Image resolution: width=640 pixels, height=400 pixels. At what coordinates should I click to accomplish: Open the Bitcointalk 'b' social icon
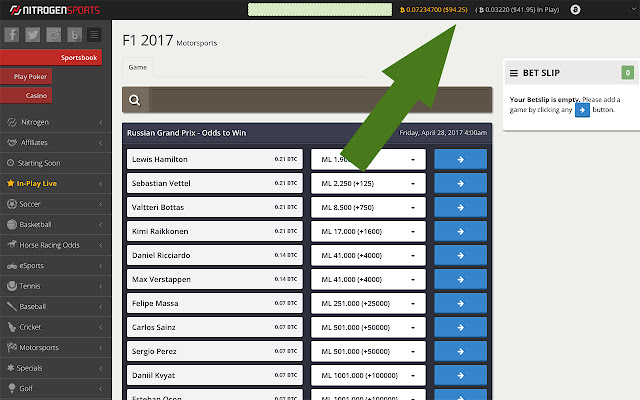click(74, 35)
